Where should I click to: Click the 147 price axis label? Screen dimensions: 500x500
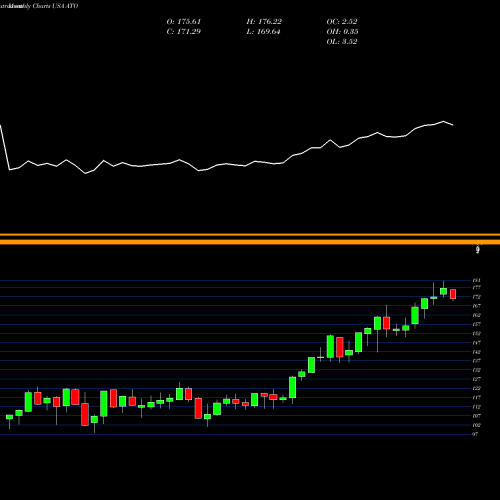(476, 343)
